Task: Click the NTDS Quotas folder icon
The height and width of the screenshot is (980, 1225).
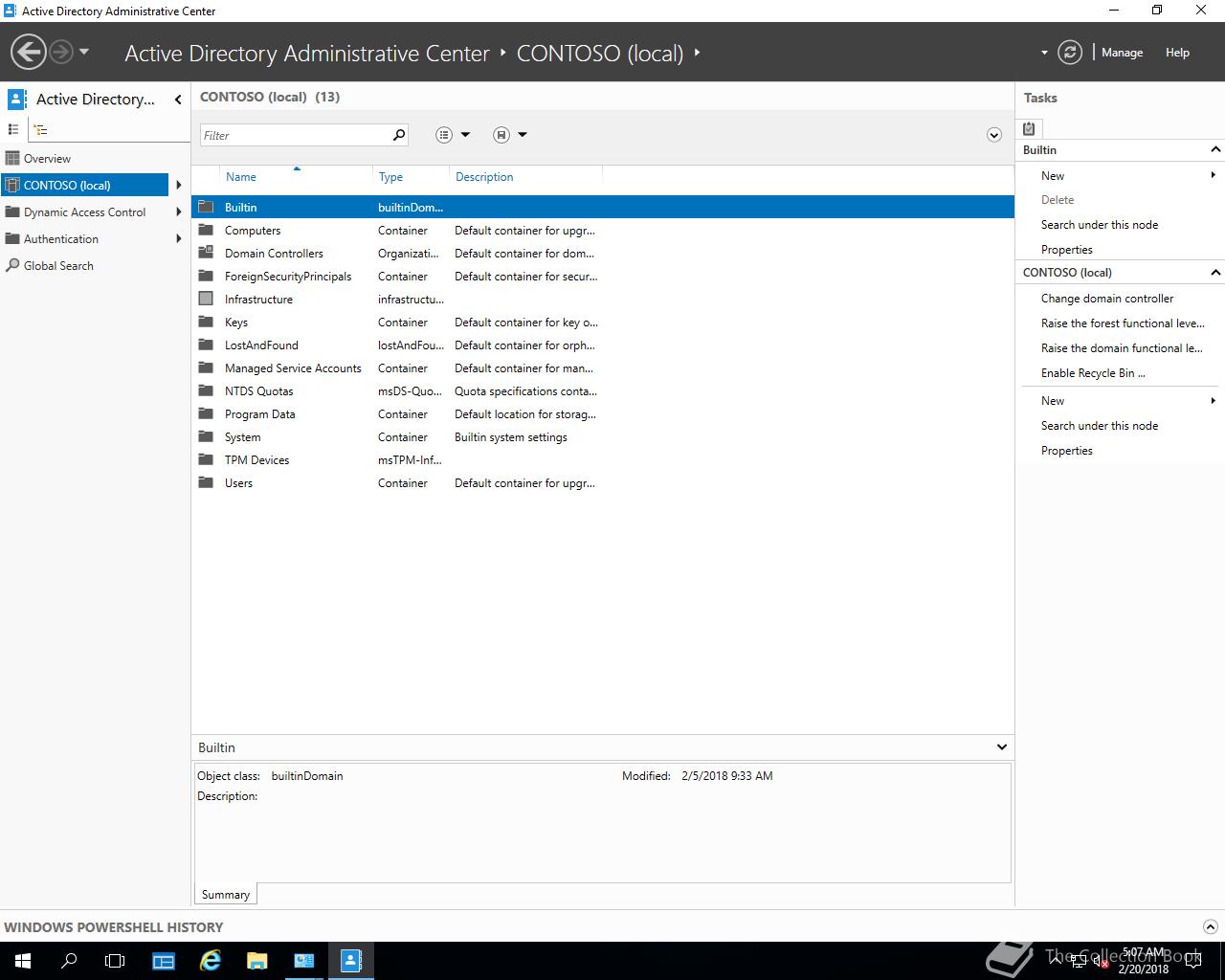Action: 206,390
